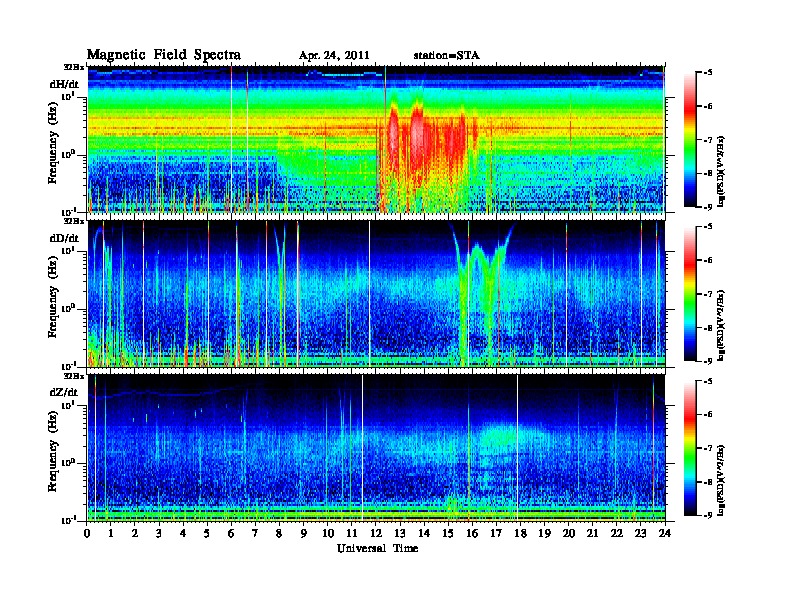The height and width of the screenshot is (612, 792).
Task: Click the 10⁰ frequency tick of the dH/dt panel
Action: point(69,154)
